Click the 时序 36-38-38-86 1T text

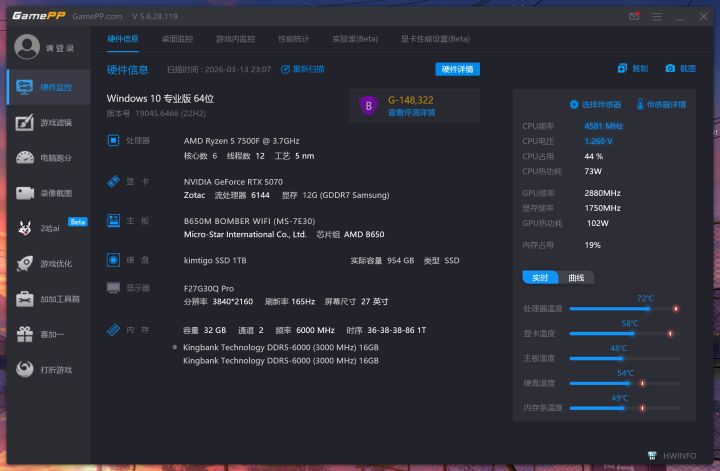pos(386,330)
